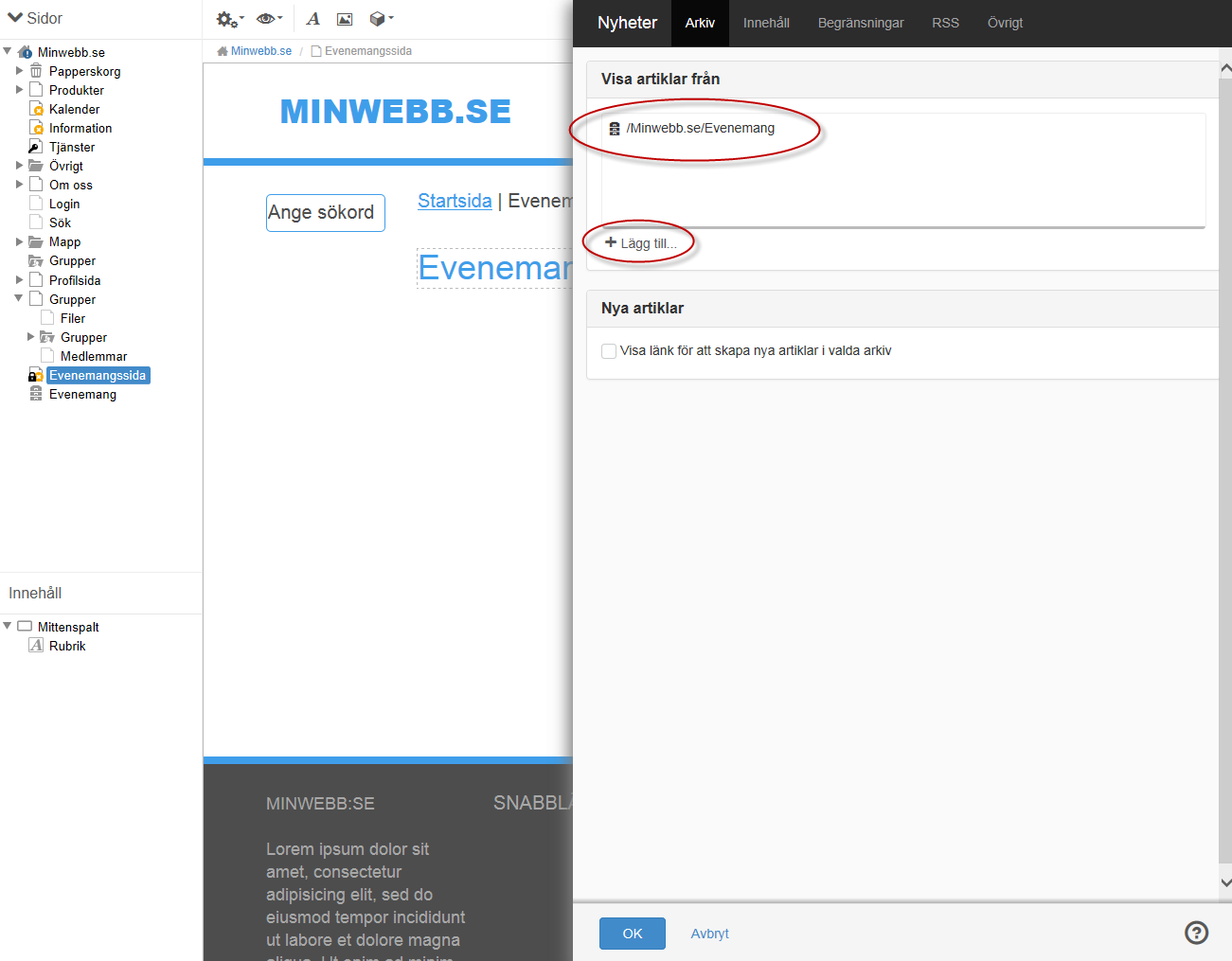Click the Information page icon in tree
The image size is (1232, 961).
[x=36, y=128]
